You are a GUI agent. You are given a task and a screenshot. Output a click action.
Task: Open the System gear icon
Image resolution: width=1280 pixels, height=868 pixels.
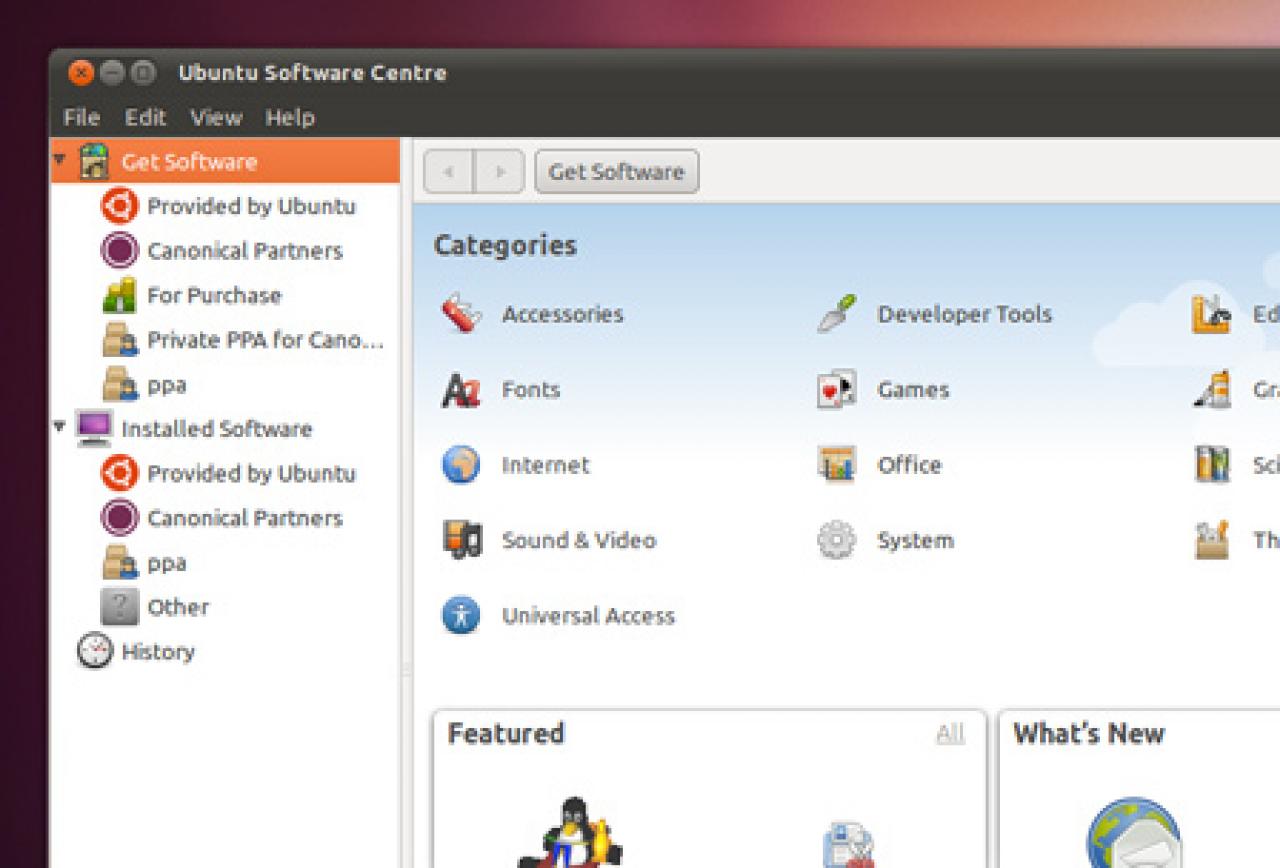[836, 540]
